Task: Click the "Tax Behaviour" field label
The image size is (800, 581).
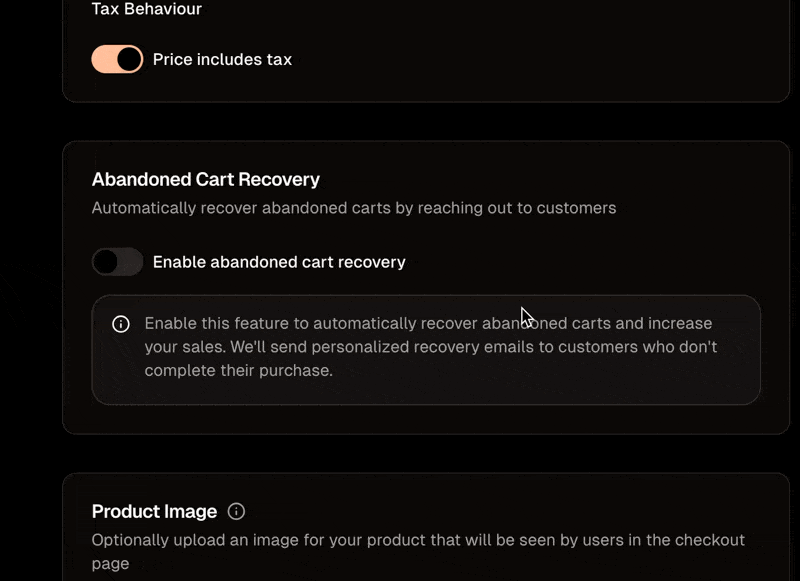Action: point(146,9)
